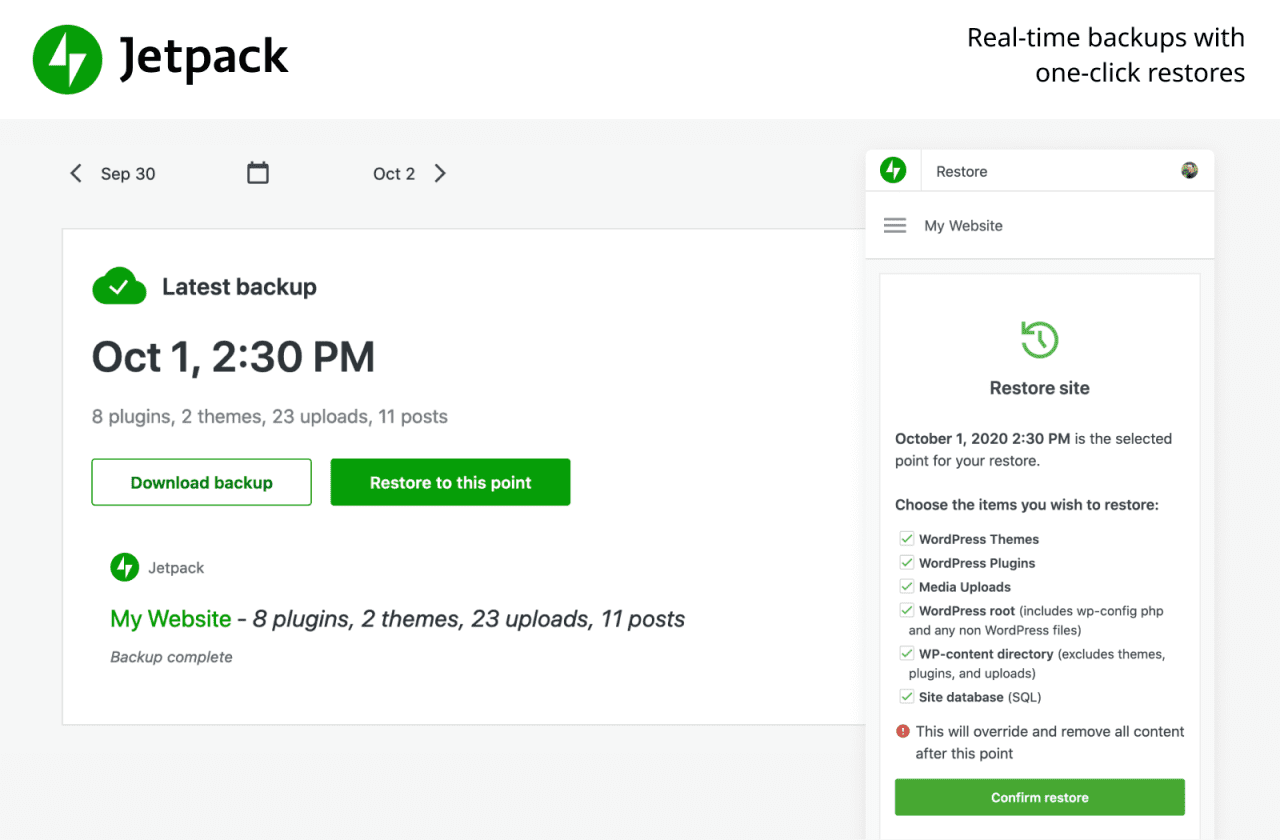The image size is (1280, 840).
Task: Click the Confirm restore button
Action: pyautogui.click(x=1039, y=797)
